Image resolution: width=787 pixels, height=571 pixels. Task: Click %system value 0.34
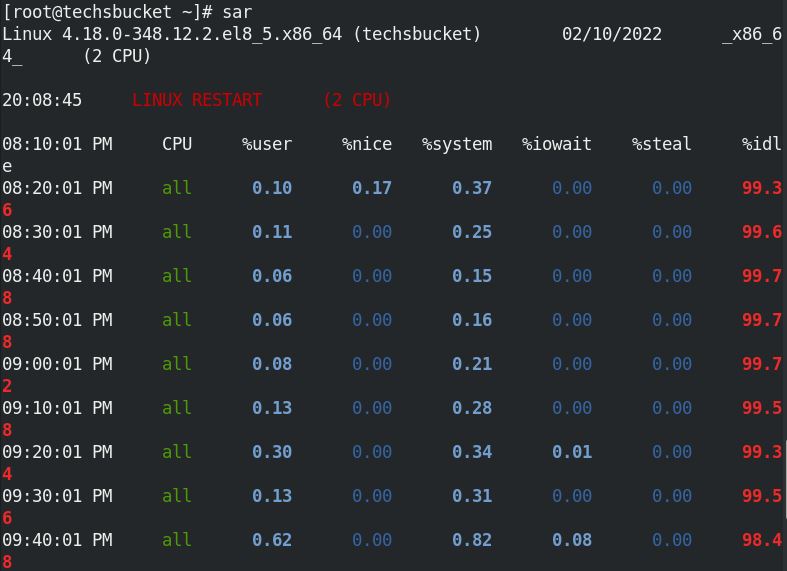click(x=472, y=452)
